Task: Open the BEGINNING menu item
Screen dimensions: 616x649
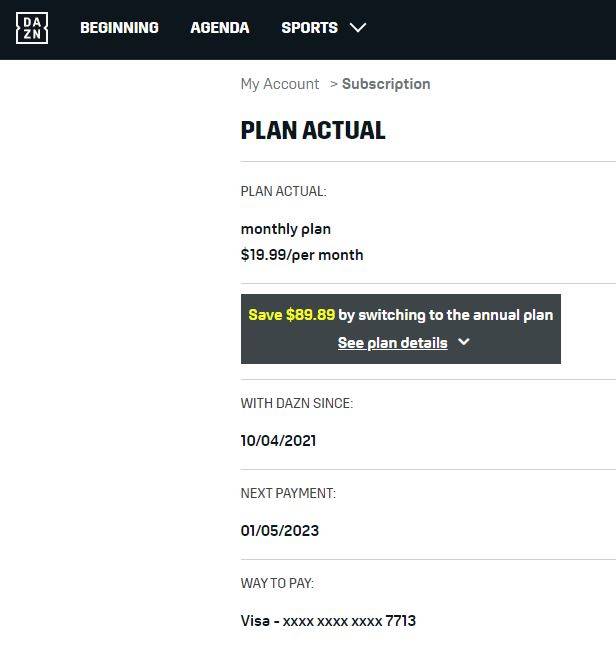Action: coord(119,28)
